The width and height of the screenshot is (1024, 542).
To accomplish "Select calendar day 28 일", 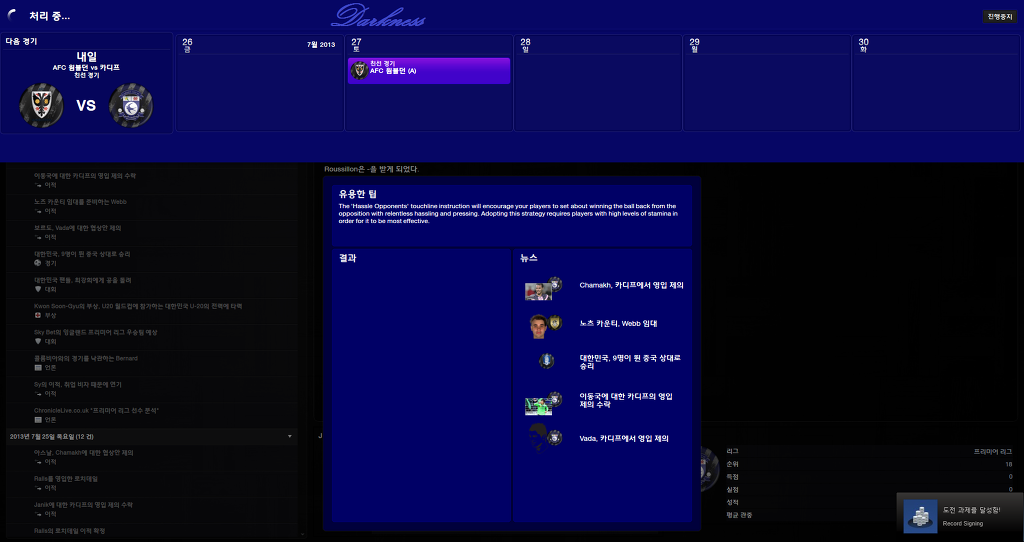I will tap(598, 83).
